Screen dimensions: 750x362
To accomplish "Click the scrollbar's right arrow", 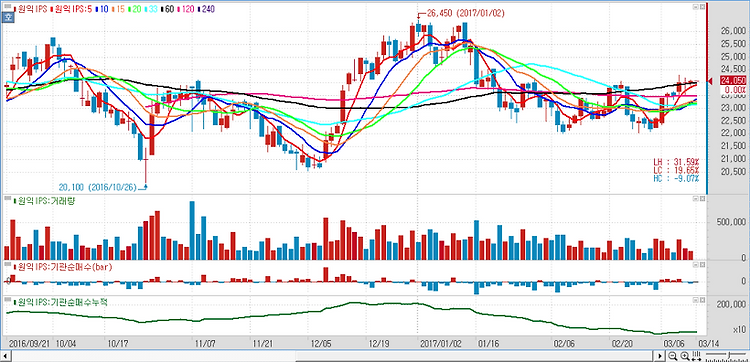I will click(660, 356).
